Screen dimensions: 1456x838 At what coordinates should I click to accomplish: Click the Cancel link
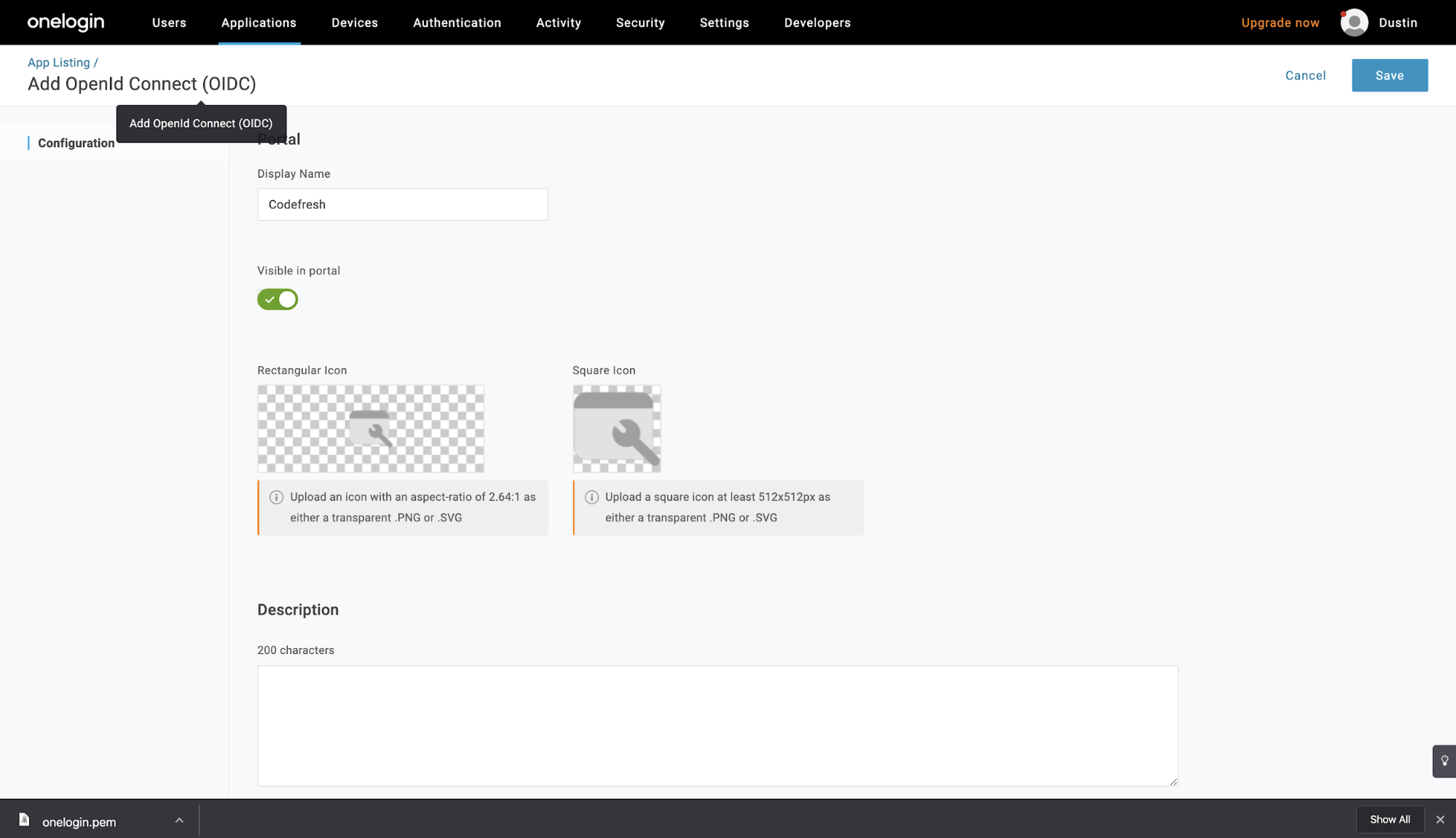[x=1305, y=76]
